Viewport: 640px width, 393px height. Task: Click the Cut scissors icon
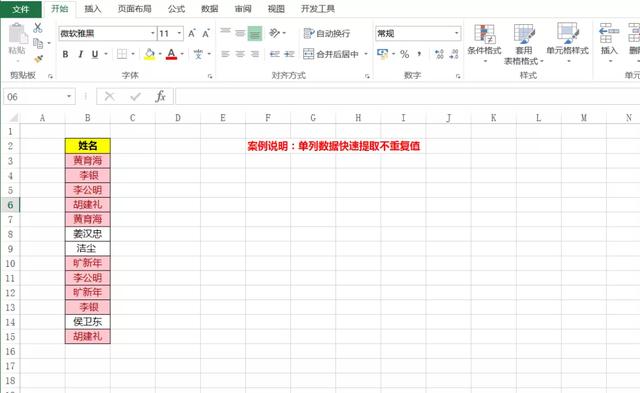(x=38, y=28)
